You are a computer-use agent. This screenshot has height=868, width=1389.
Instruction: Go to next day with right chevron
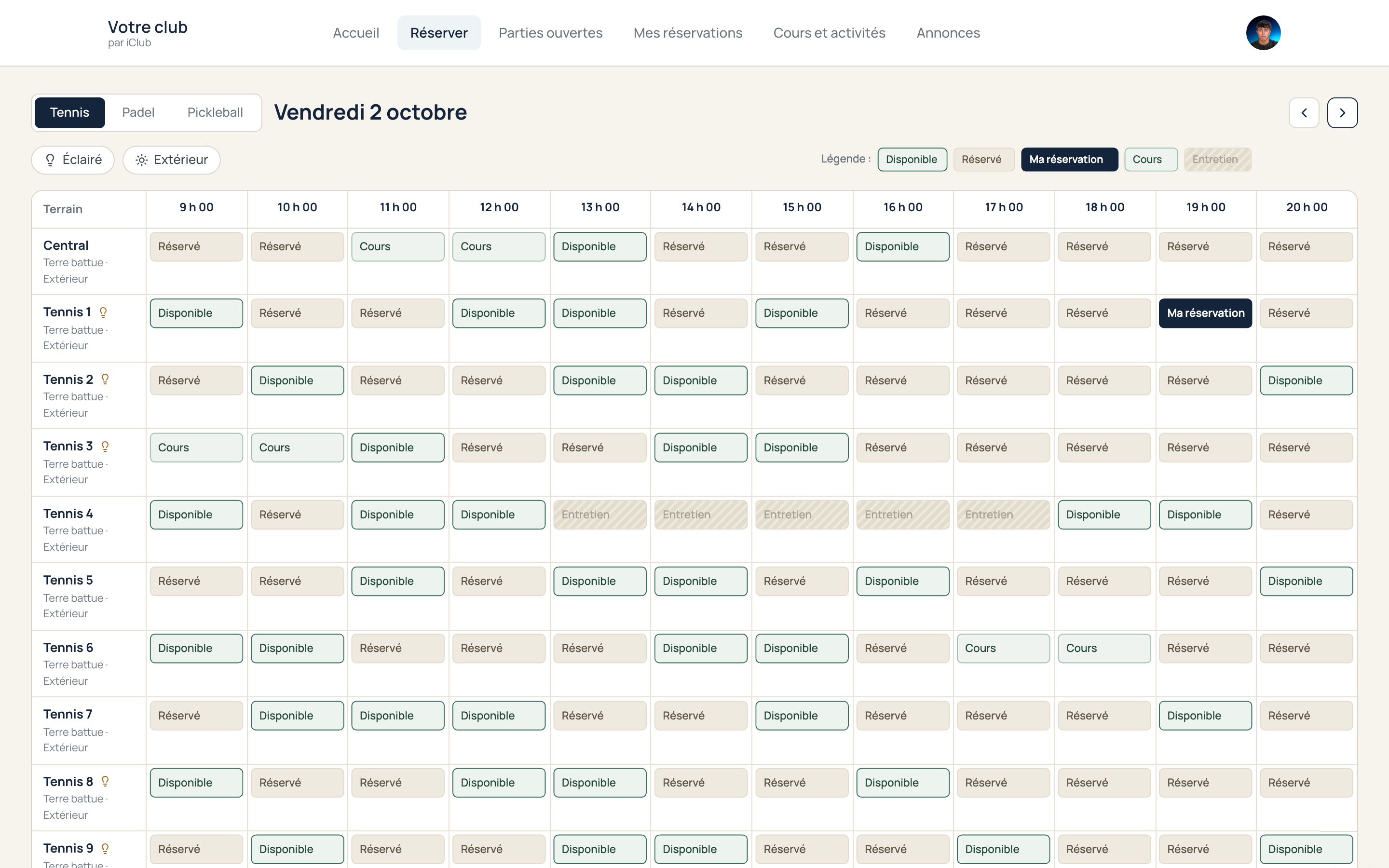[x=1342, y=112]
